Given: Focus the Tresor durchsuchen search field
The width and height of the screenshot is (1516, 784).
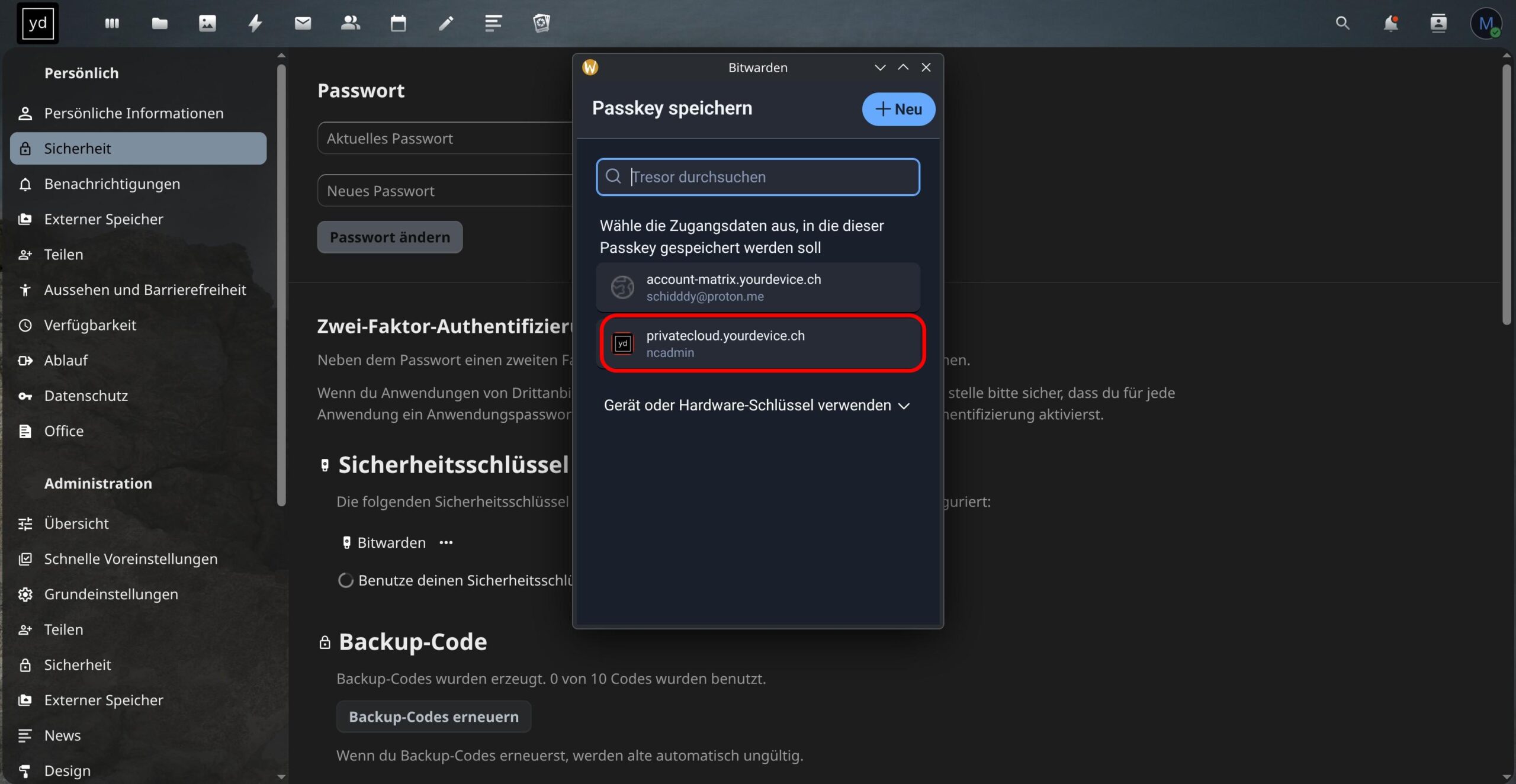Looking at the screenshot, I should coord(764,177).
